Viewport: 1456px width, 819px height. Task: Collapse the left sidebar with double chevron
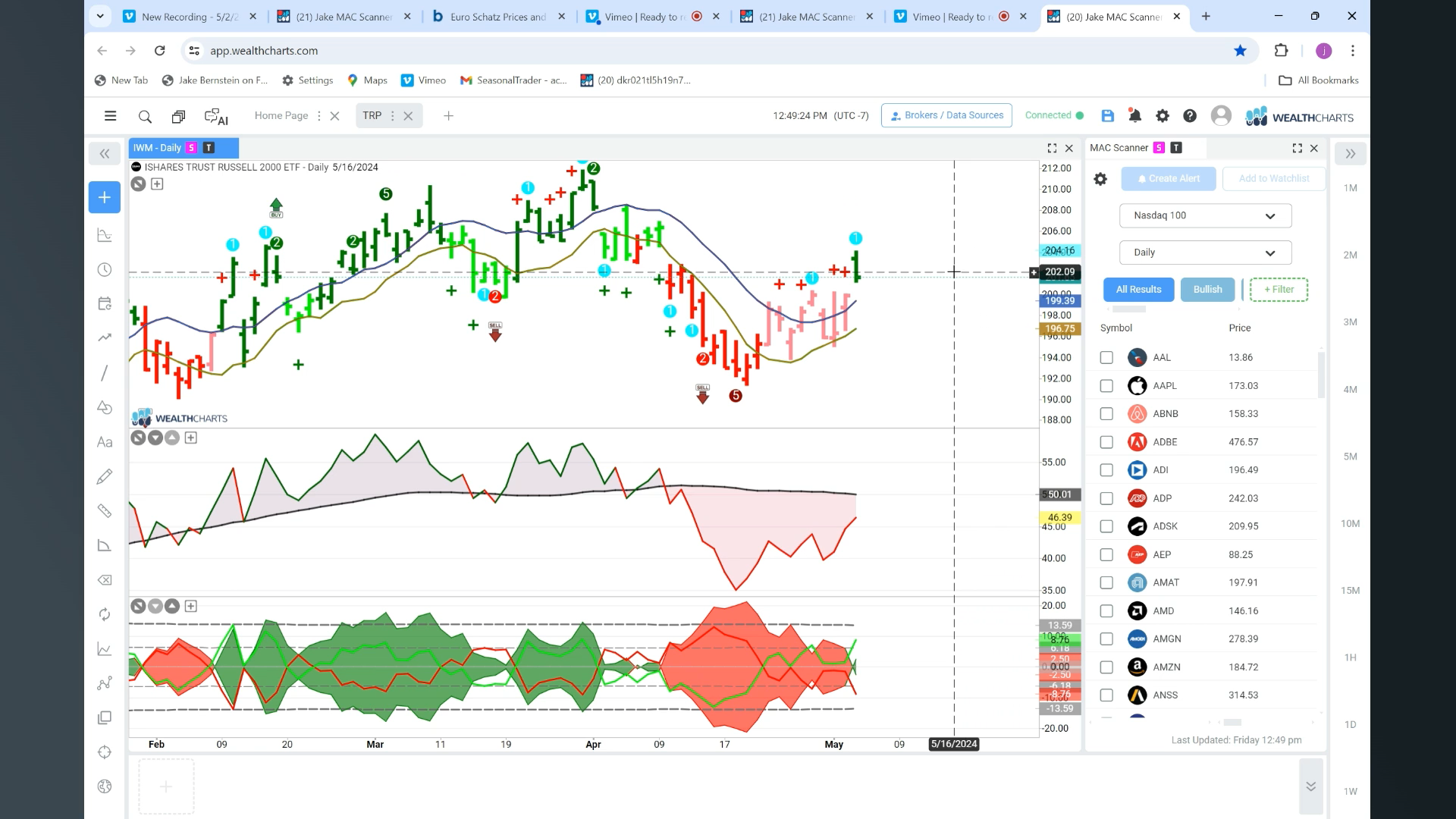[x=105, y=154]
